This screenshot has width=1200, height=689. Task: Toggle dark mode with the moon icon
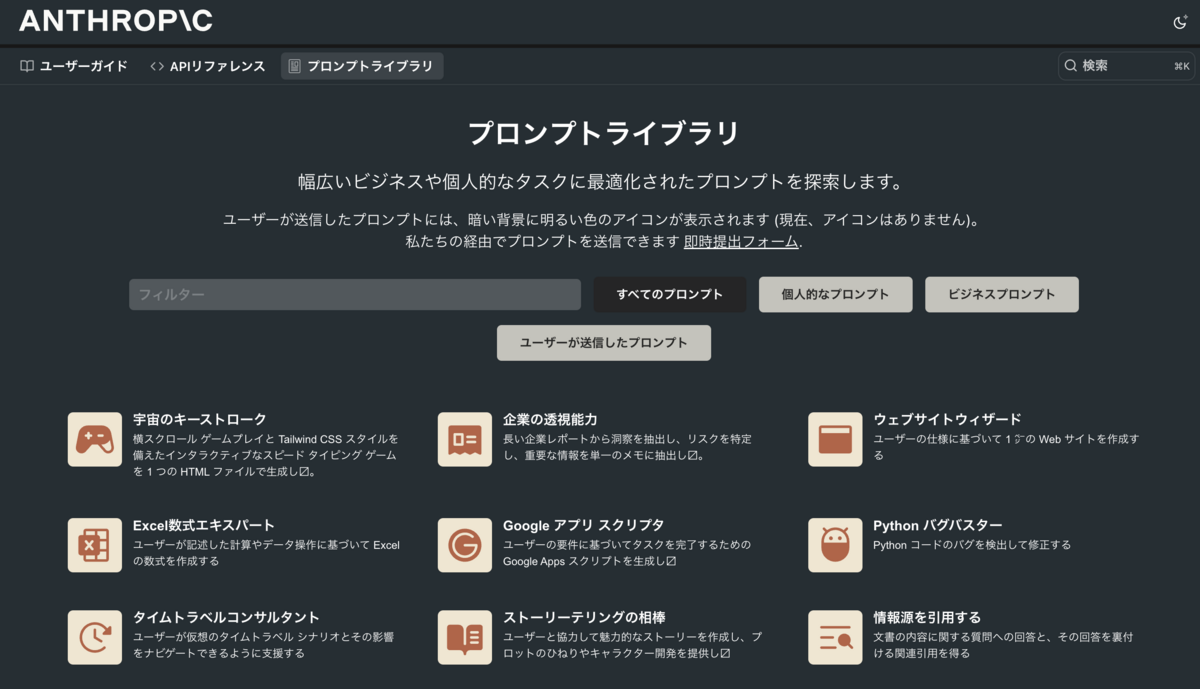coord(1180,21)
